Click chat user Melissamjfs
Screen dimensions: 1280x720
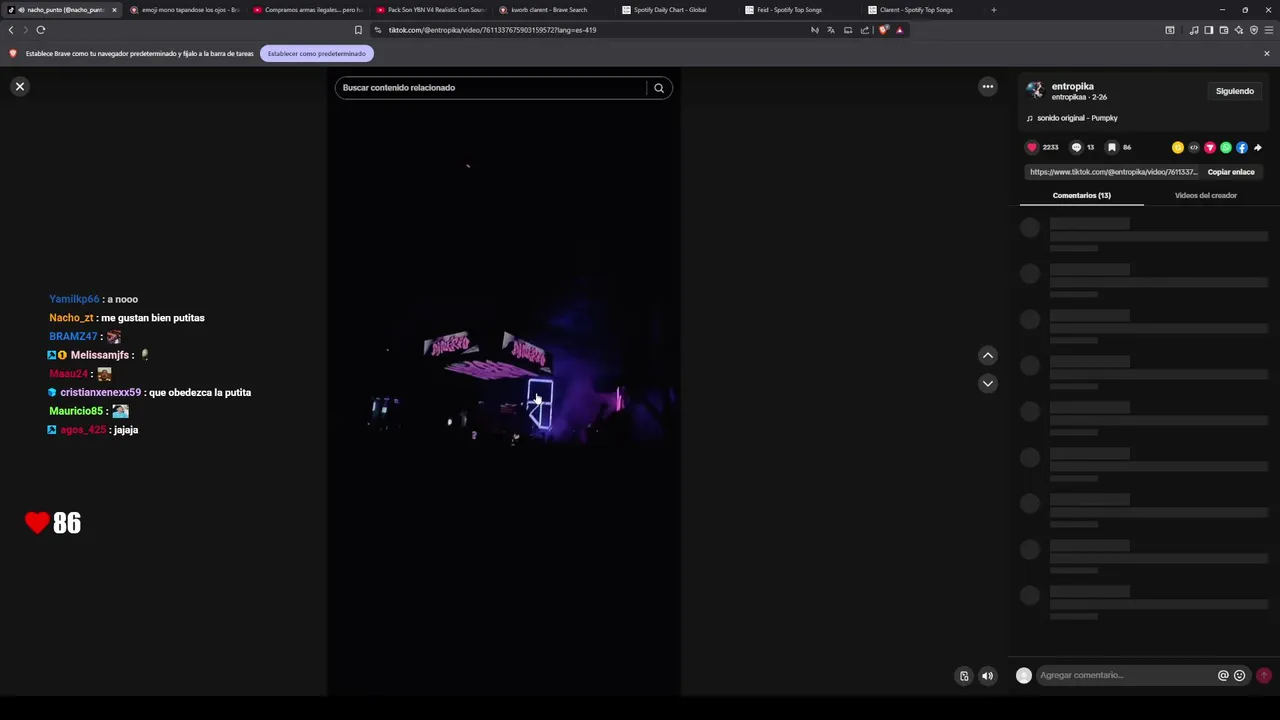(100, 355)
